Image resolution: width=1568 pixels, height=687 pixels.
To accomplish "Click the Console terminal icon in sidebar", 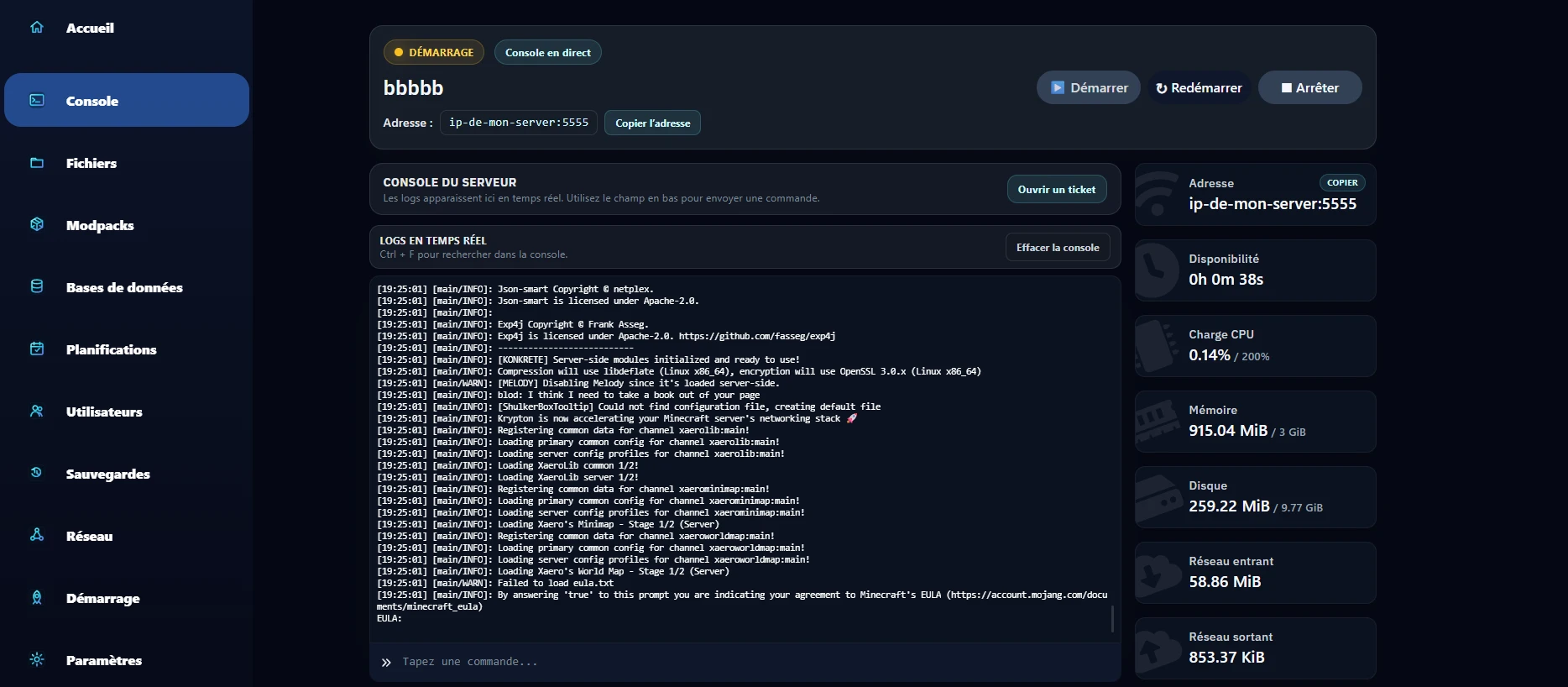I will coord(37,100).
